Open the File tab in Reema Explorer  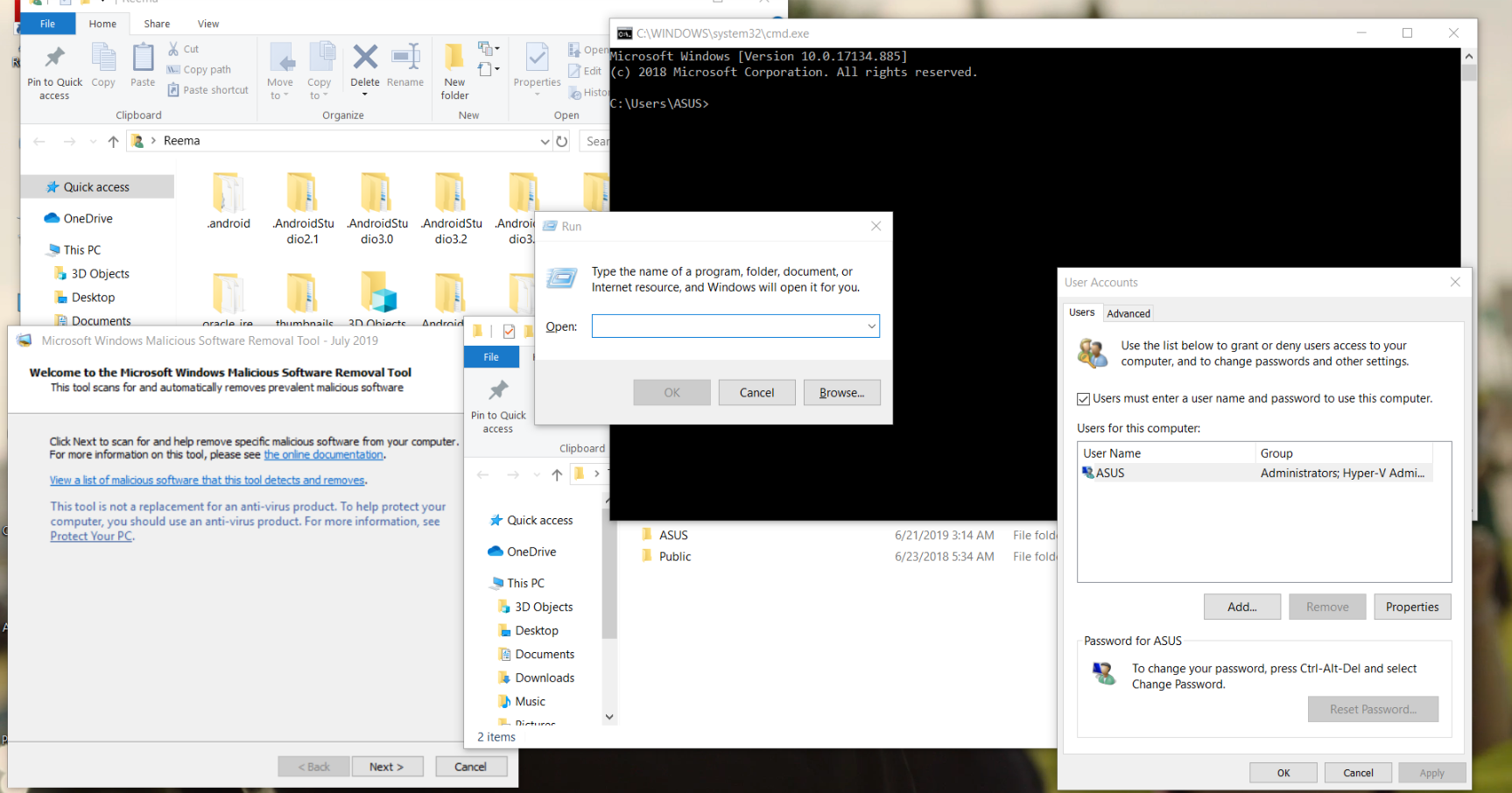coord(47,24)
